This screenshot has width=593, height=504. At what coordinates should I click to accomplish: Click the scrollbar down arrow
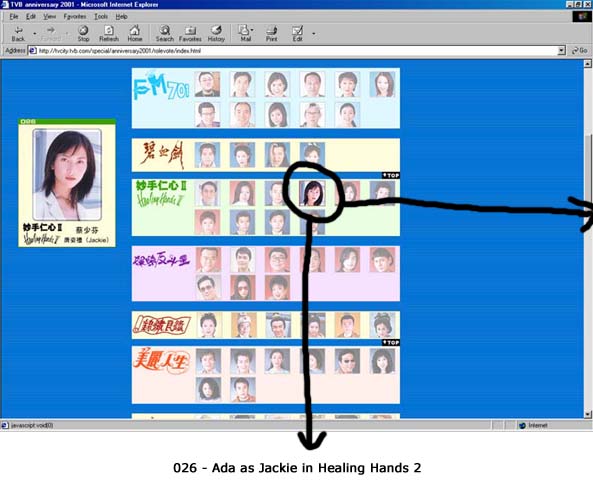tap(587, 414)
